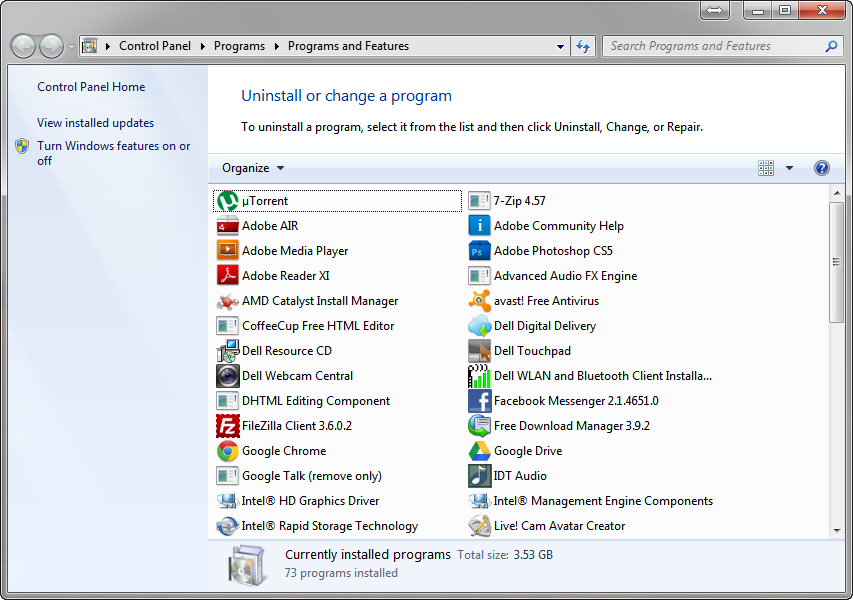Click the vertical scrollbar thumb
The height and width of the screenshot is (600, 853).
click(837, 262)
